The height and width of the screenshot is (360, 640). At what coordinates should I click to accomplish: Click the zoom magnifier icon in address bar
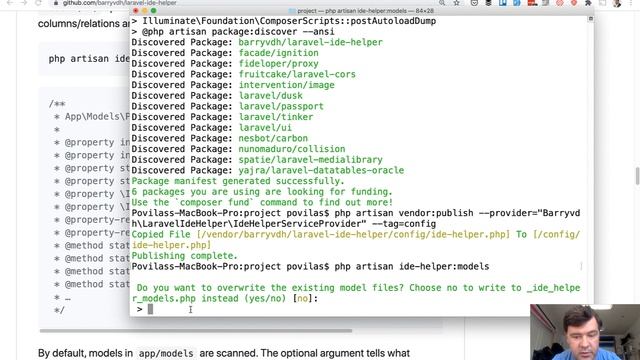(442, 3)
